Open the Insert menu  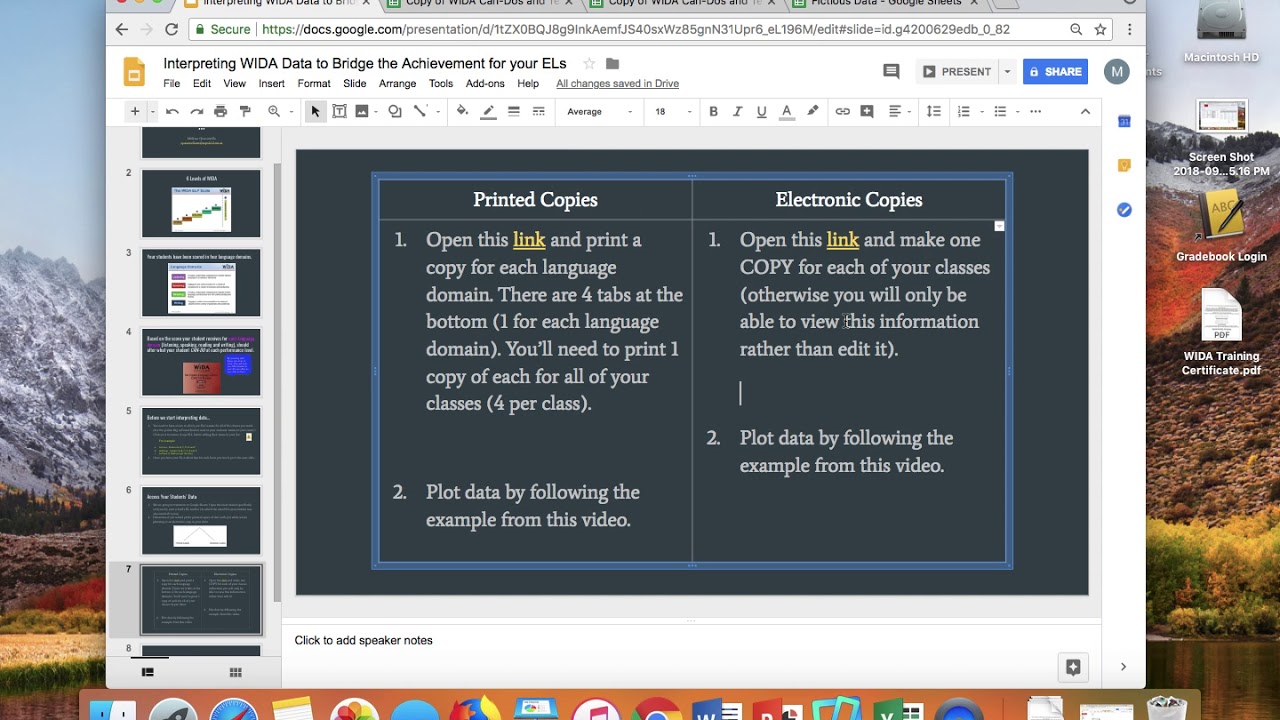pos(271,84)
